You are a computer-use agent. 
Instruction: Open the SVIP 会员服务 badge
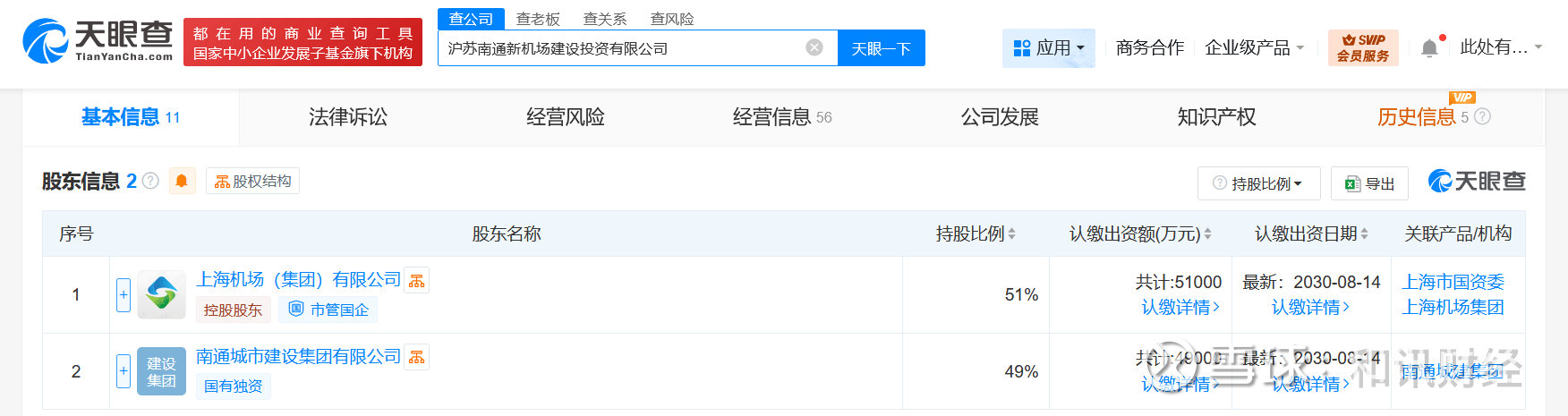point(1363,47)
